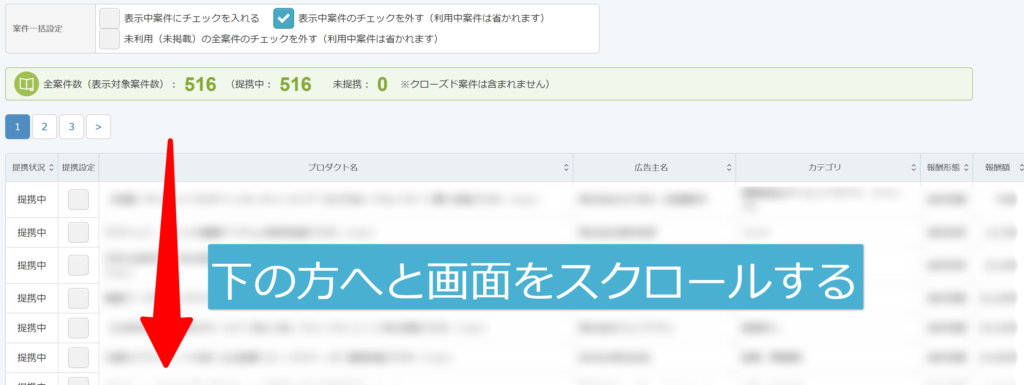Tick the 提携設定 checkbox in first table row

coord(78,200)
